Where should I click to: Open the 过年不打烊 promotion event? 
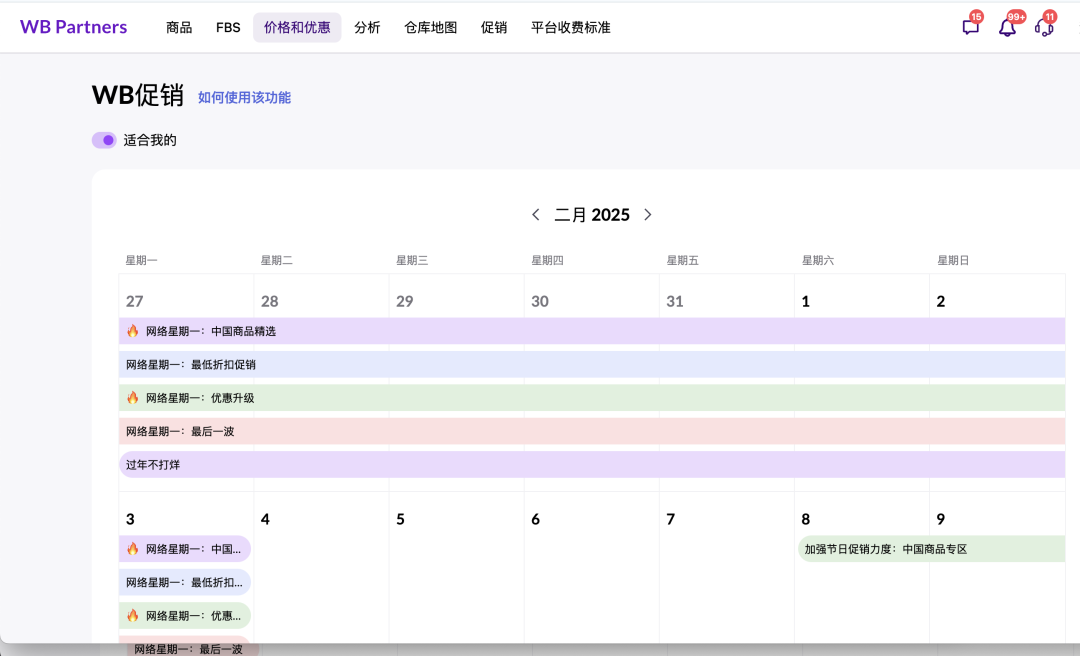coord(590,465)
